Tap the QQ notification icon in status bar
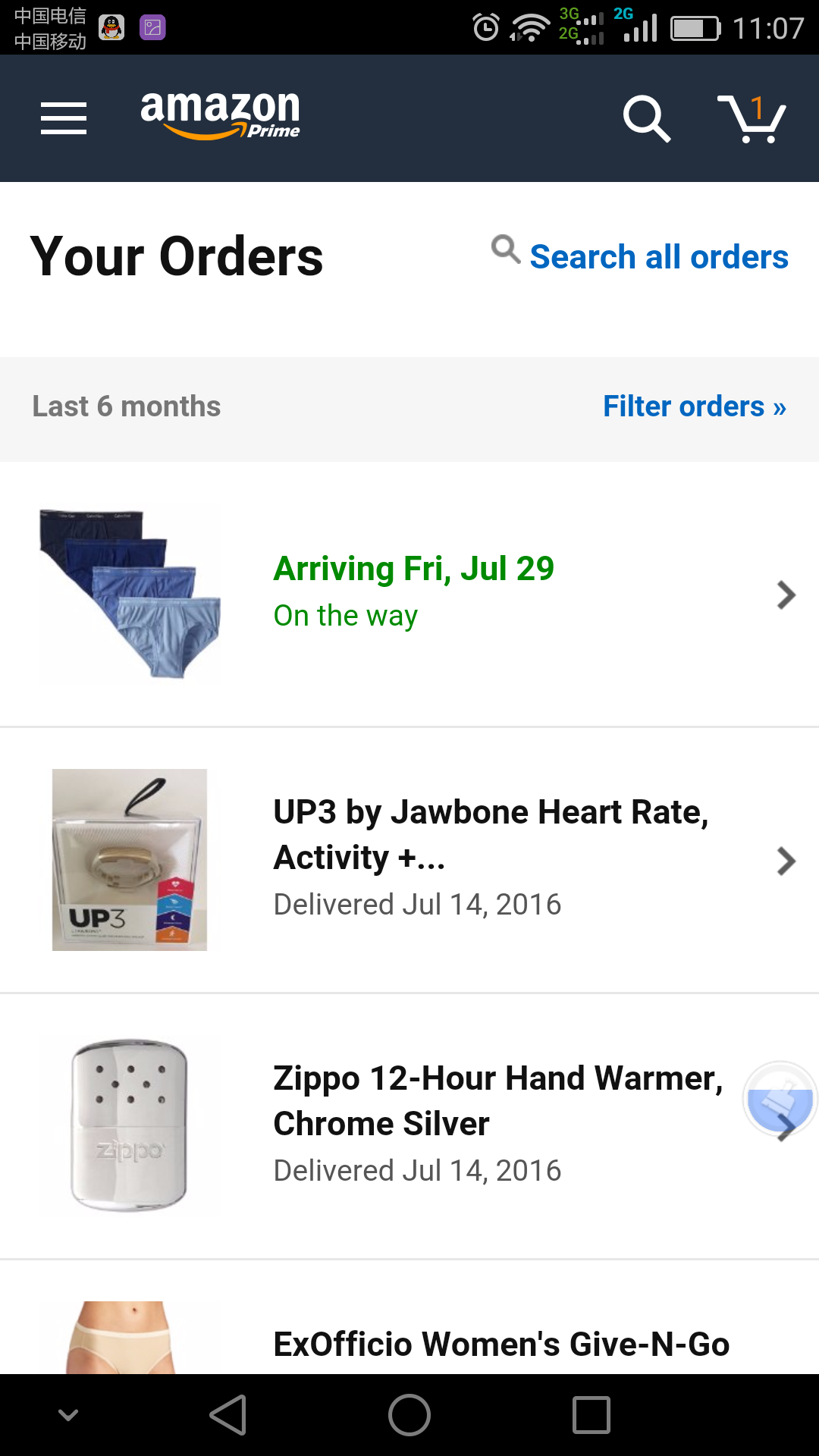Viewport: 819px width, 1456px height. coord(111,28)
